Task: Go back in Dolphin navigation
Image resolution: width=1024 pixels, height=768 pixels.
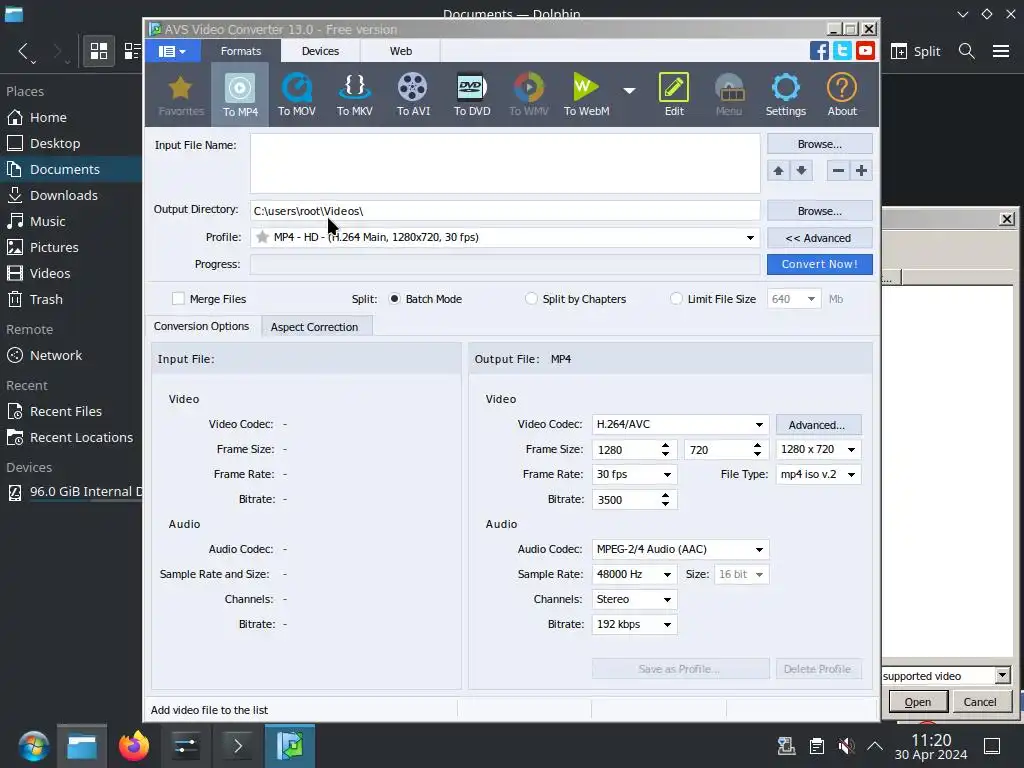Action: pyautogui.click(x=24, y=51)
